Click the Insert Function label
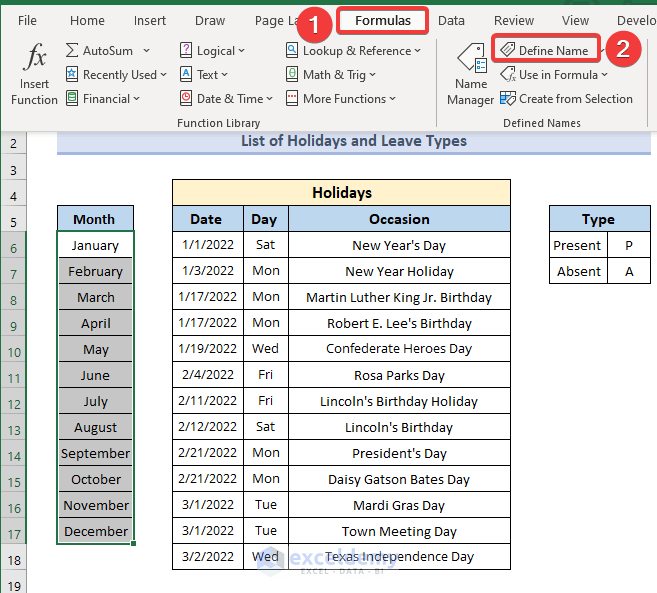This screenshot has height=593, width=657. 34,92
